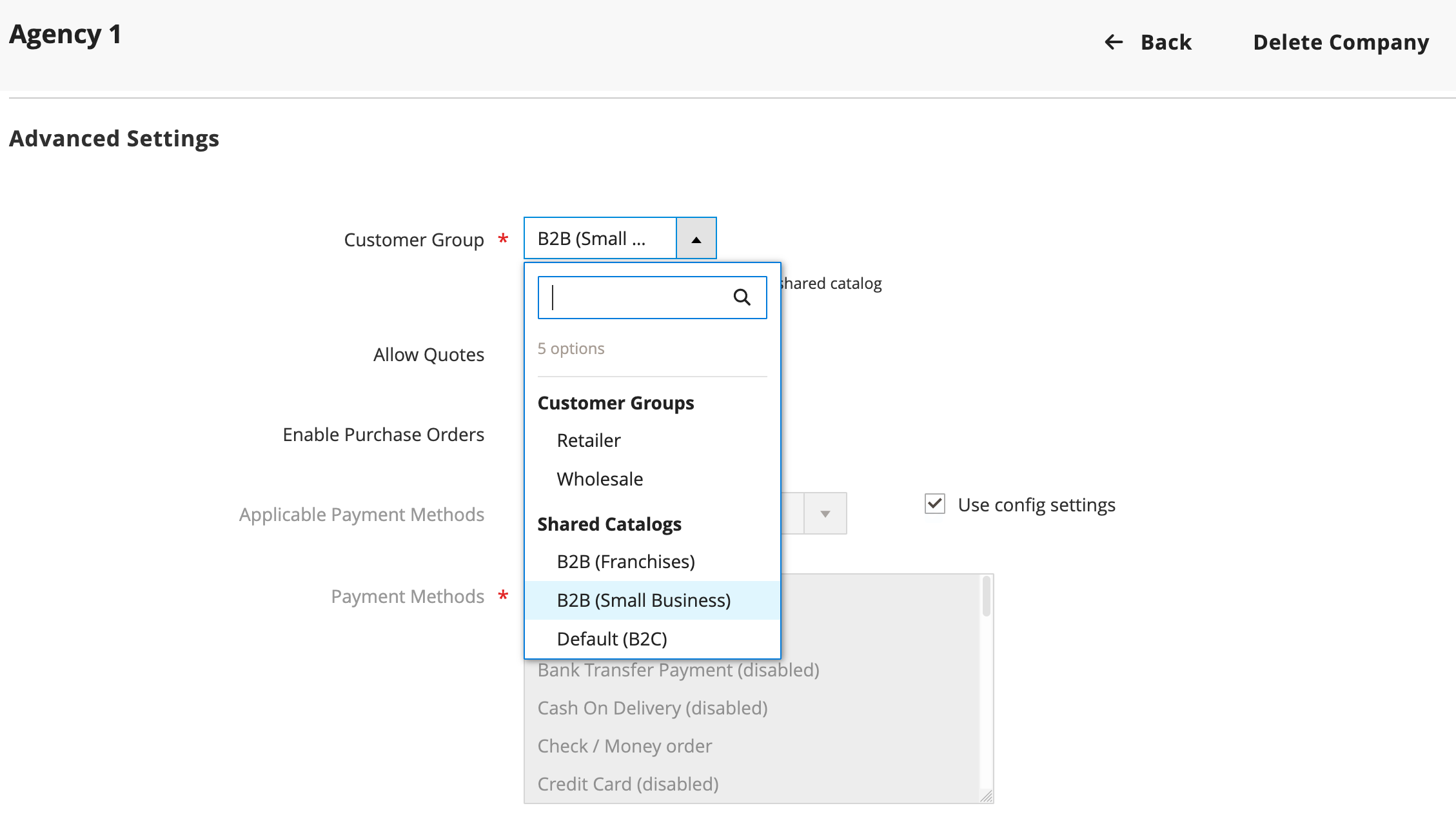Pick Default (B2C) from the list

point(611,638)
